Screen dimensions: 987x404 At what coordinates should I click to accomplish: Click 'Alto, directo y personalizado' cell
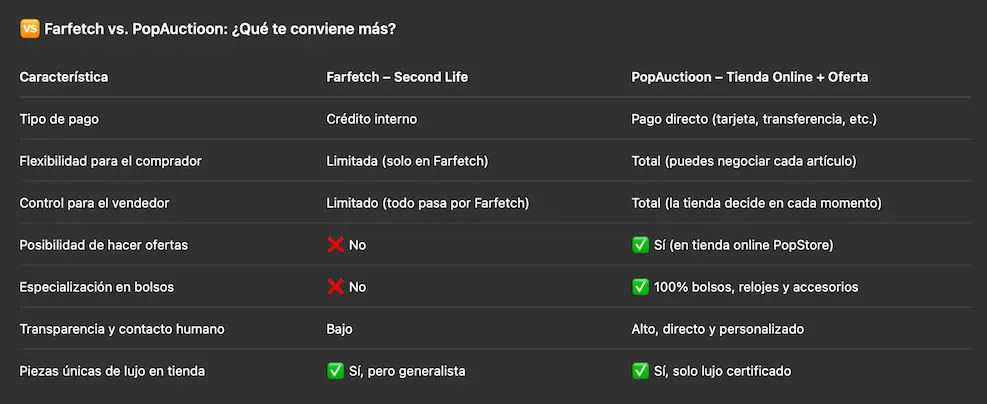pos(718,329)
